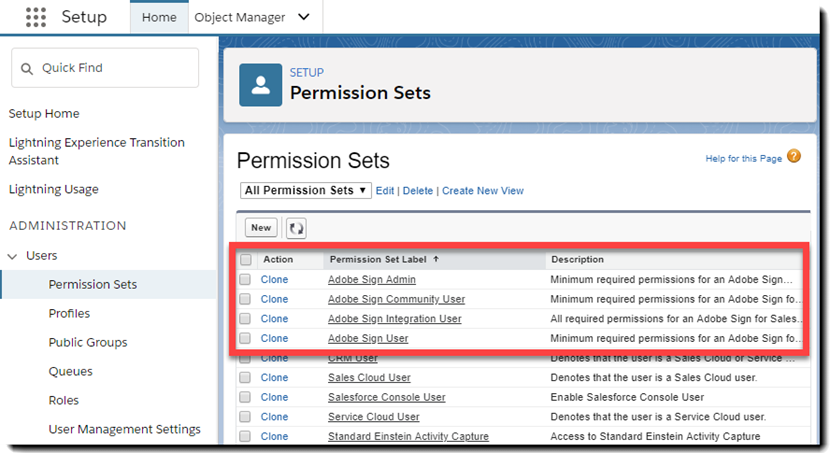Expand the Object Manager tab chevron
Viewport: 830px width, 453px height.
coord(304,17)
